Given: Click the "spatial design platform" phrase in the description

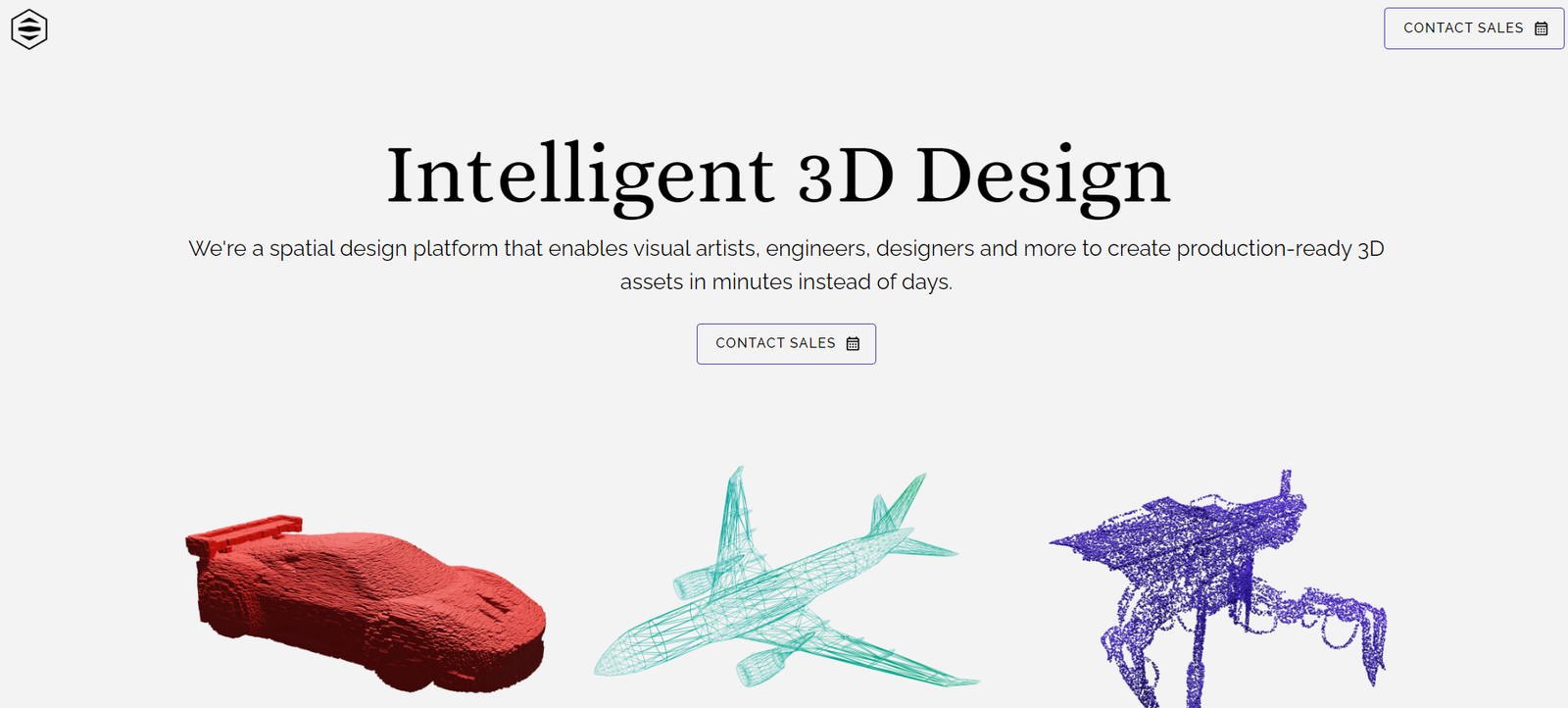Looking at the screenshot, I should coord(384,249).
